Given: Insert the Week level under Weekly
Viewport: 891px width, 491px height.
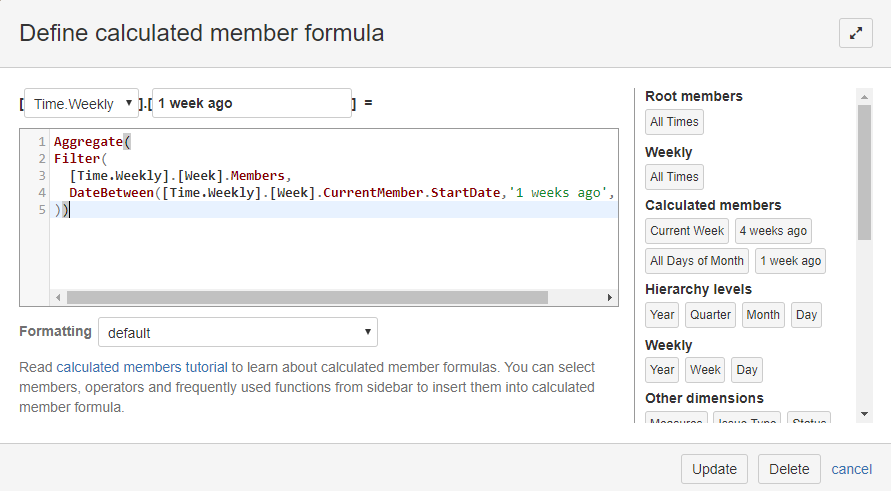Looking at the screenshot, I should coord(705,370).
